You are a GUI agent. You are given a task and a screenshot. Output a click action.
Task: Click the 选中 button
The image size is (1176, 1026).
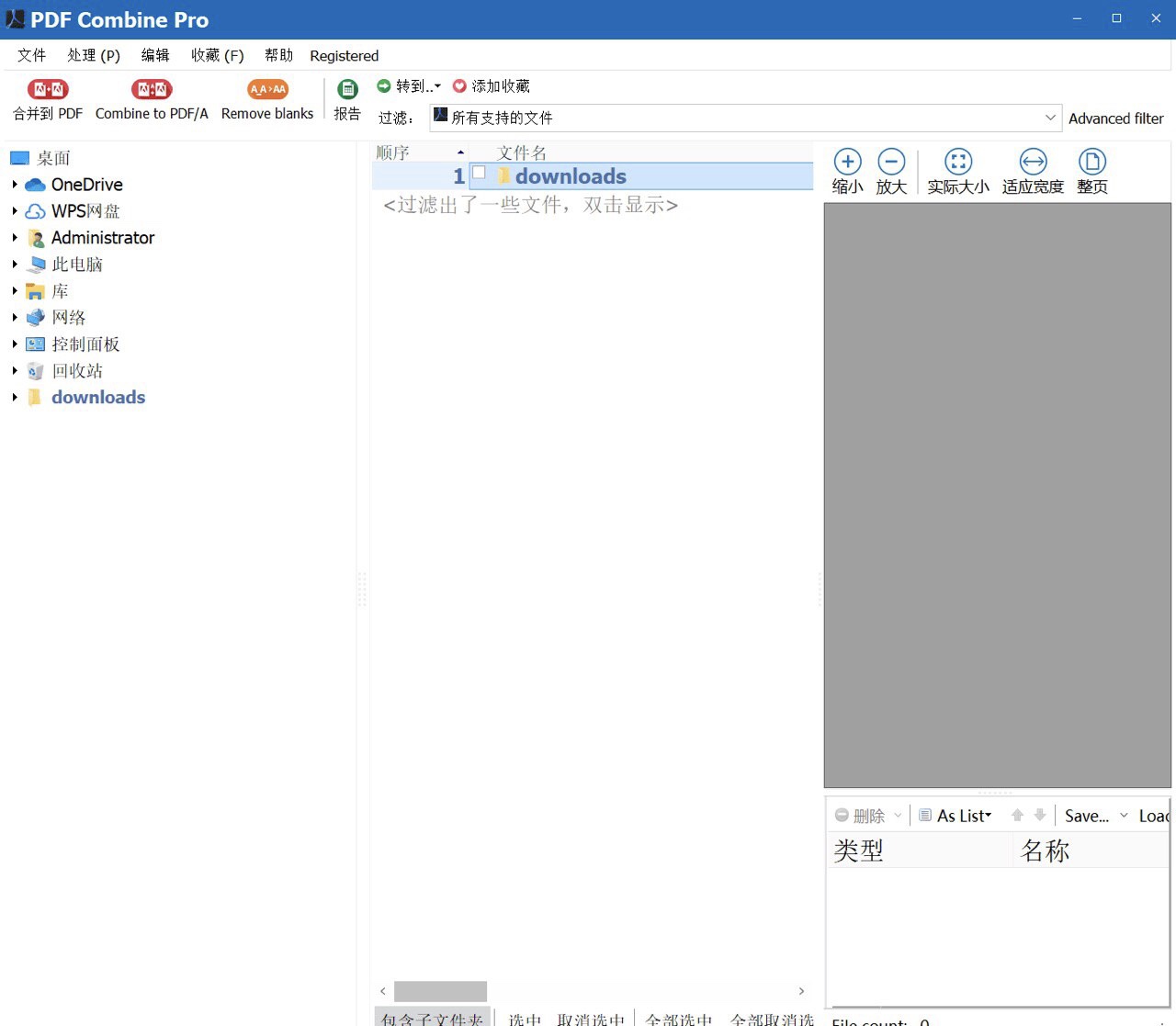tap(525, 1019)
